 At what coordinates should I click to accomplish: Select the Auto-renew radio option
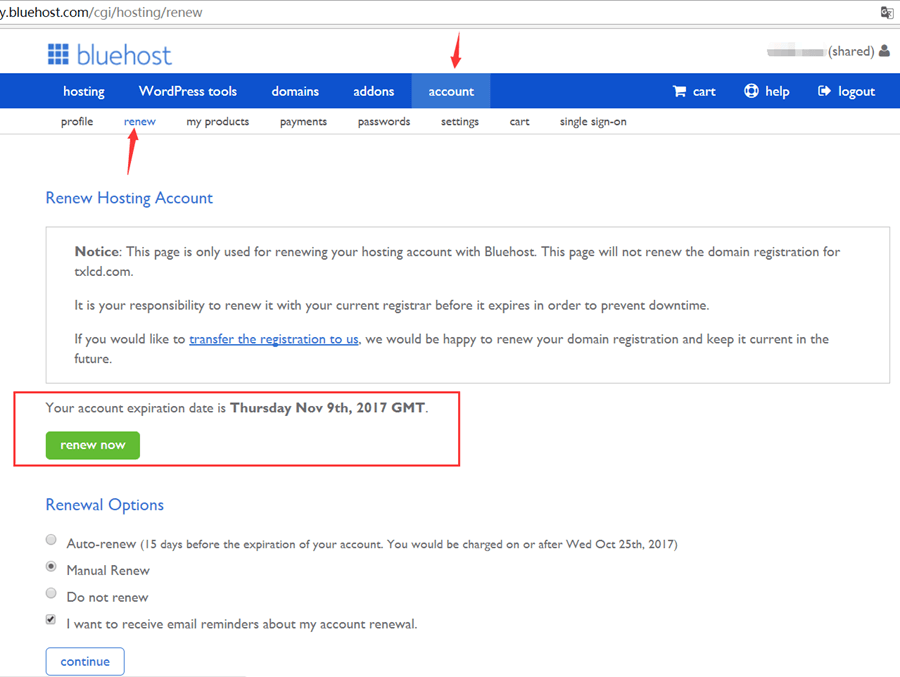tap(51, 540)
